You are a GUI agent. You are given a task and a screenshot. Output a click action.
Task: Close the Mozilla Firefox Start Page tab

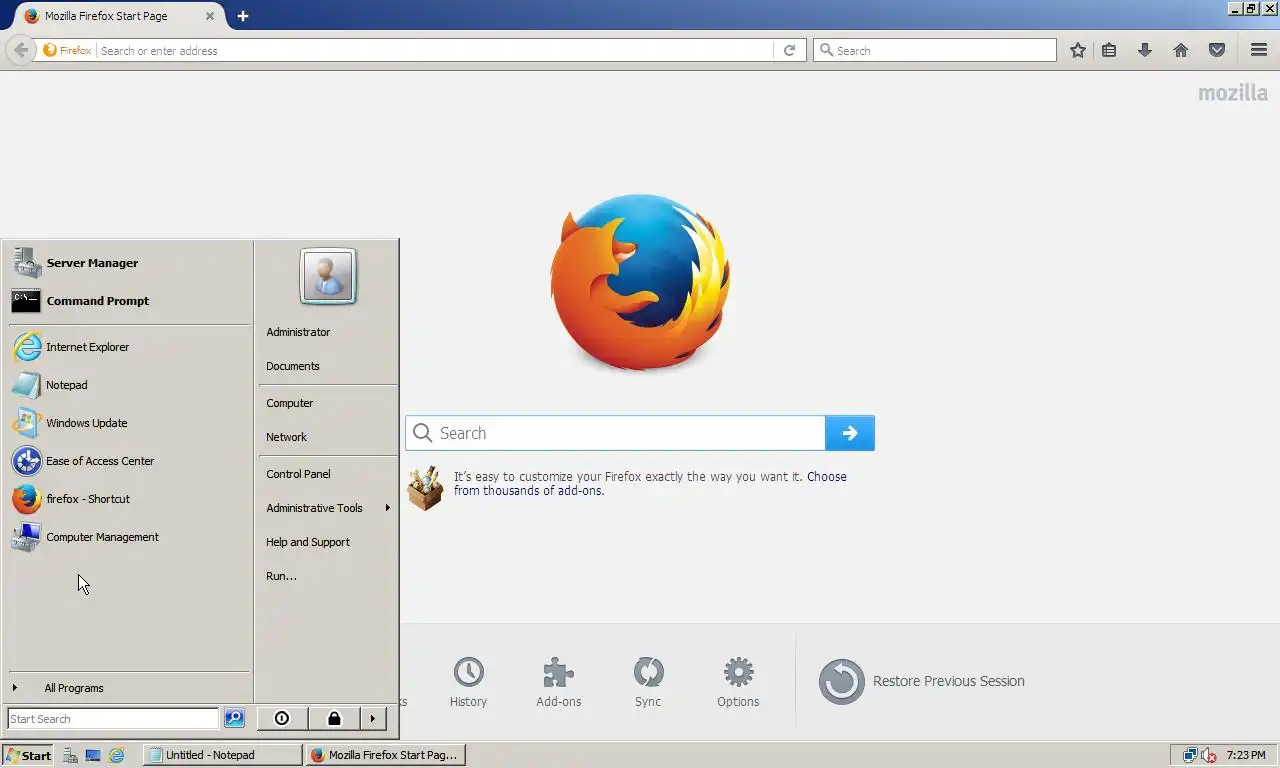pyautogui.click(x=210, y=16)
